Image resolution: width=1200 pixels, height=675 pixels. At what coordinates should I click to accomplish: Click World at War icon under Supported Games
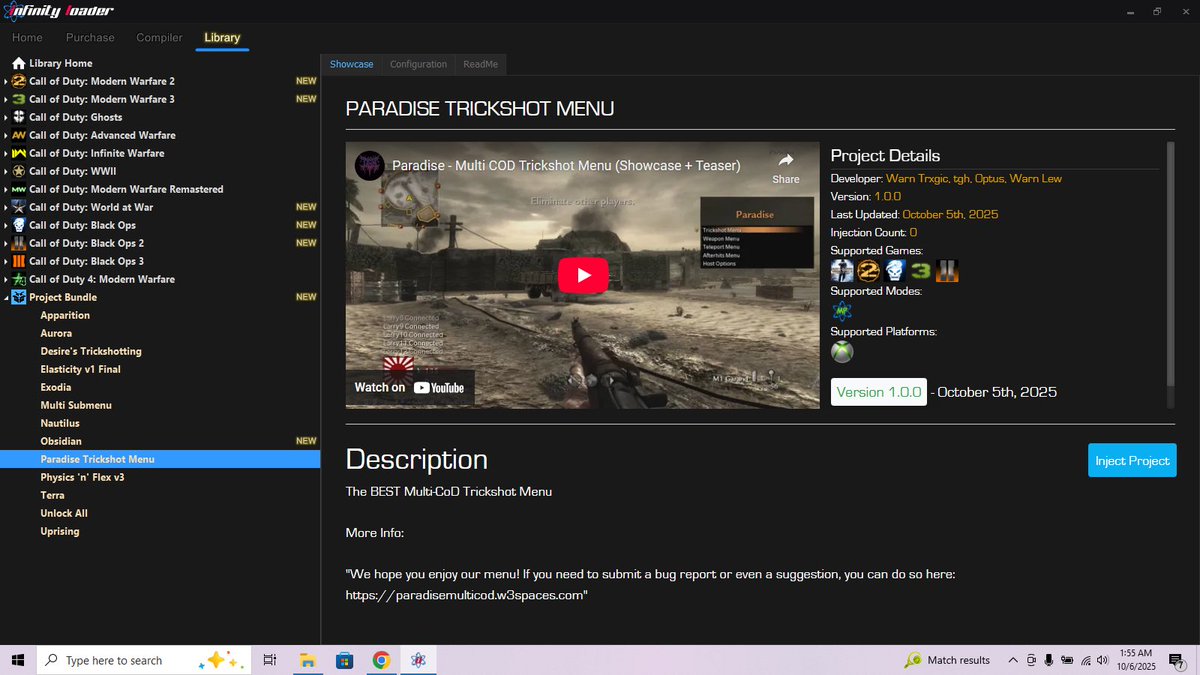point(843,270)
